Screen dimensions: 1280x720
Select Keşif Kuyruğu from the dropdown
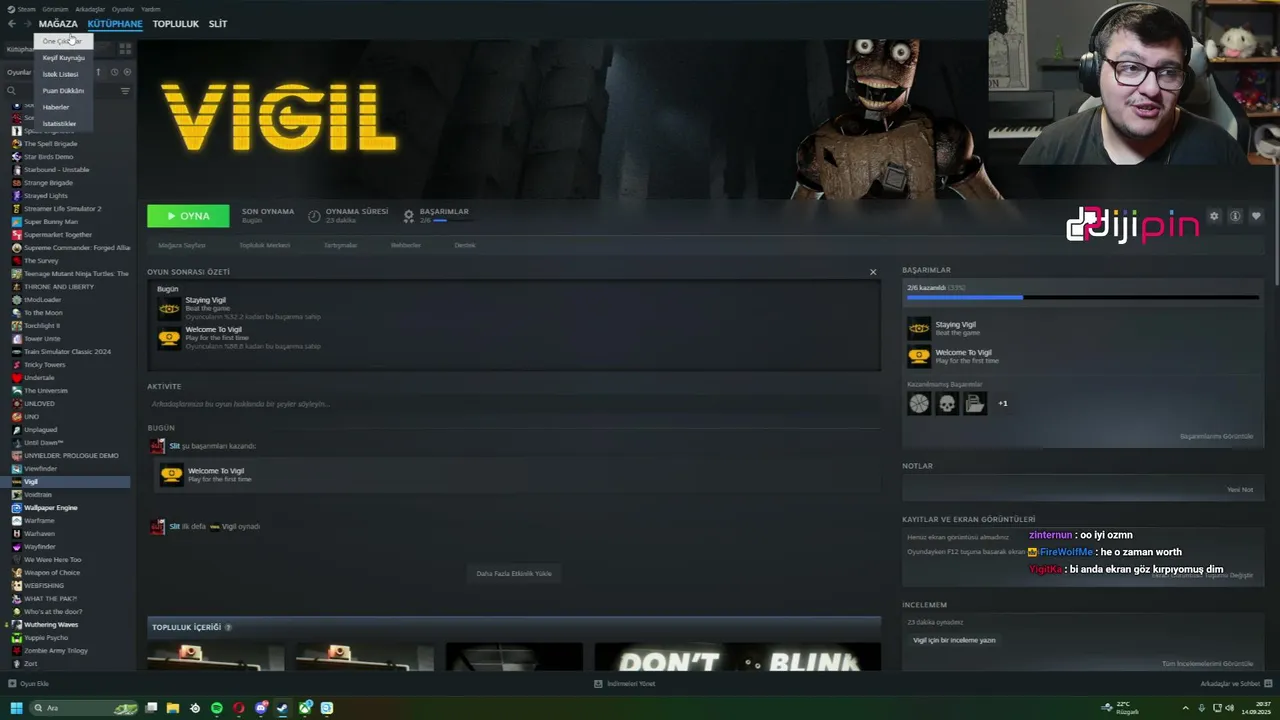(63, 58)
